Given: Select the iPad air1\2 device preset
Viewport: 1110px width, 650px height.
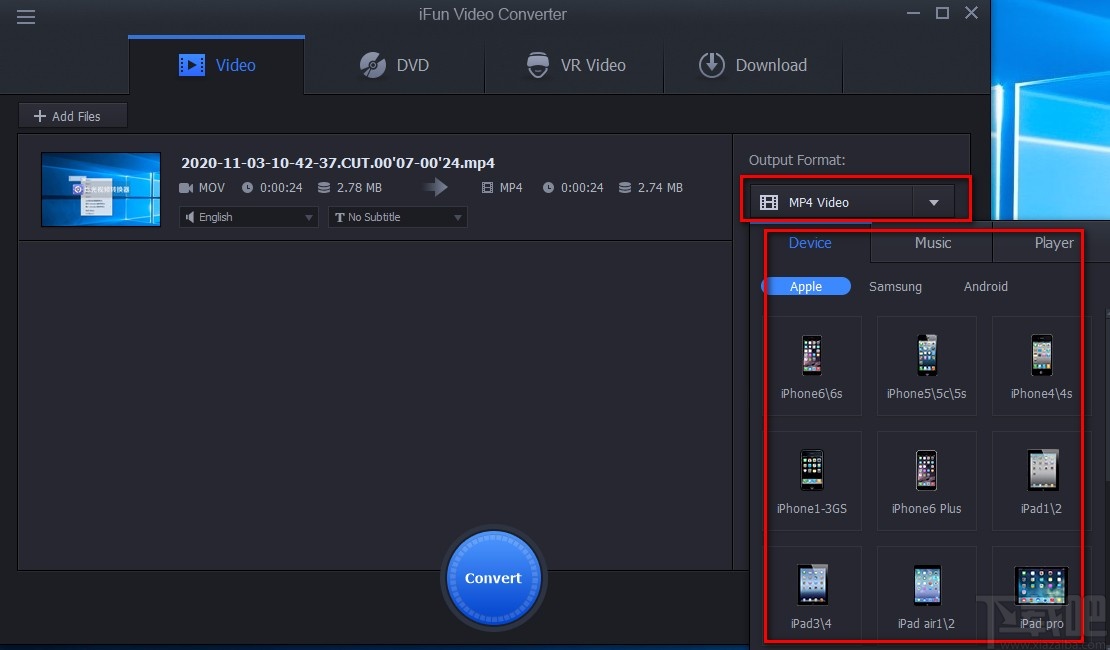Looking at the screenshot, I should [x=927, y=593].
